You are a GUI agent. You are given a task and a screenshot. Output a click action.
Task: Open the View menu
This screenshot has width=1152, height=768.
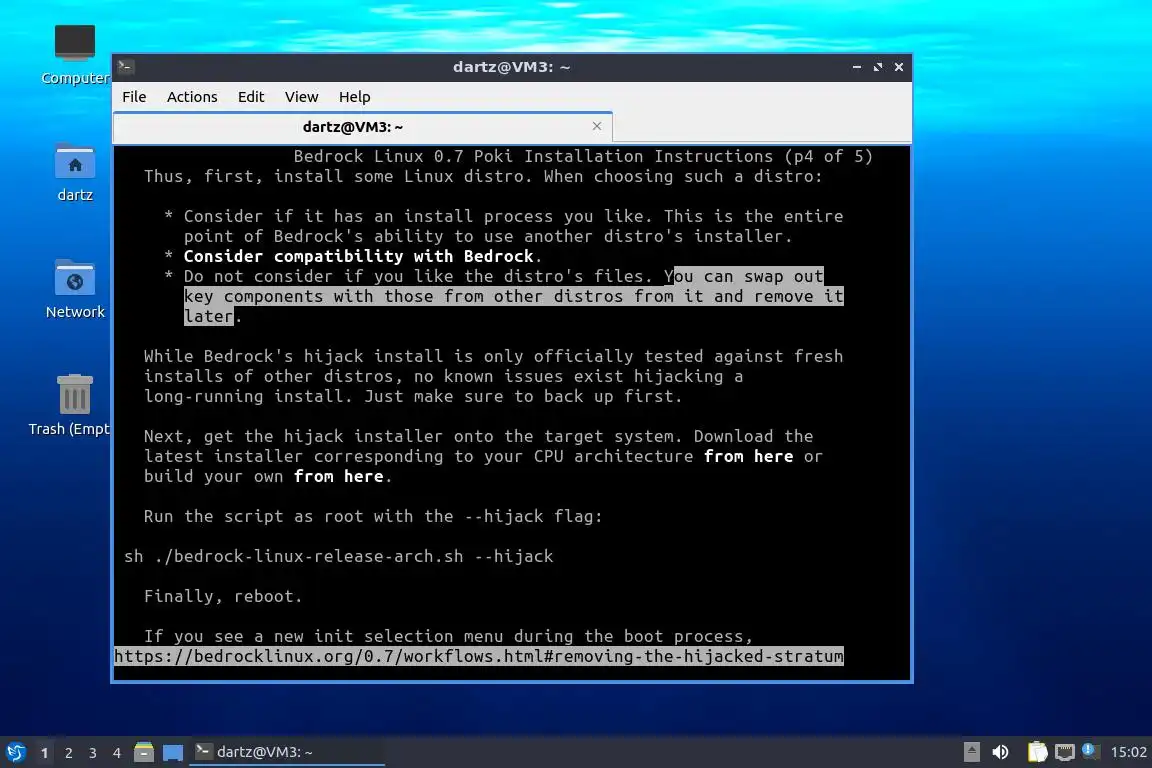pyautogui.click(x=301, y=97)
